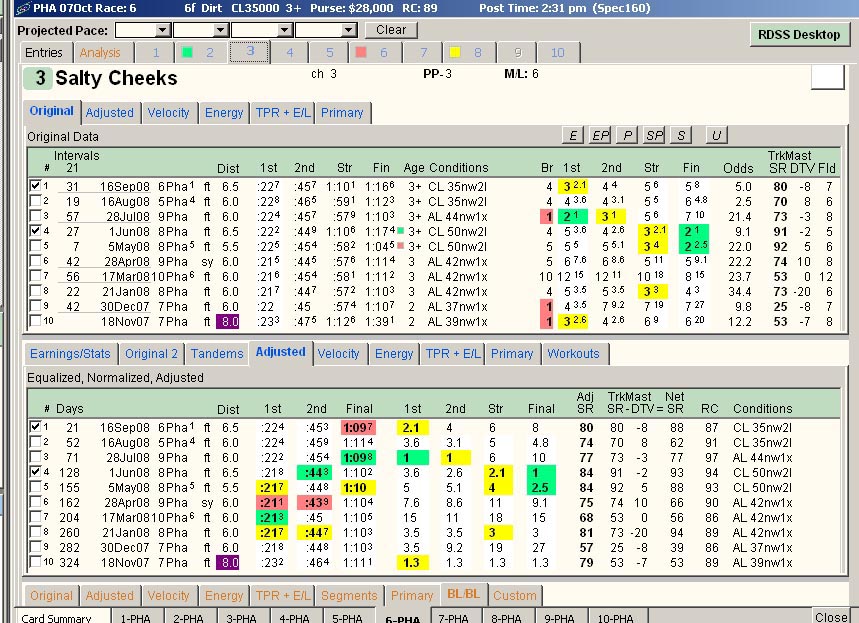Click the purple 8.0 distance cell in Original Data

coord(228,322)
